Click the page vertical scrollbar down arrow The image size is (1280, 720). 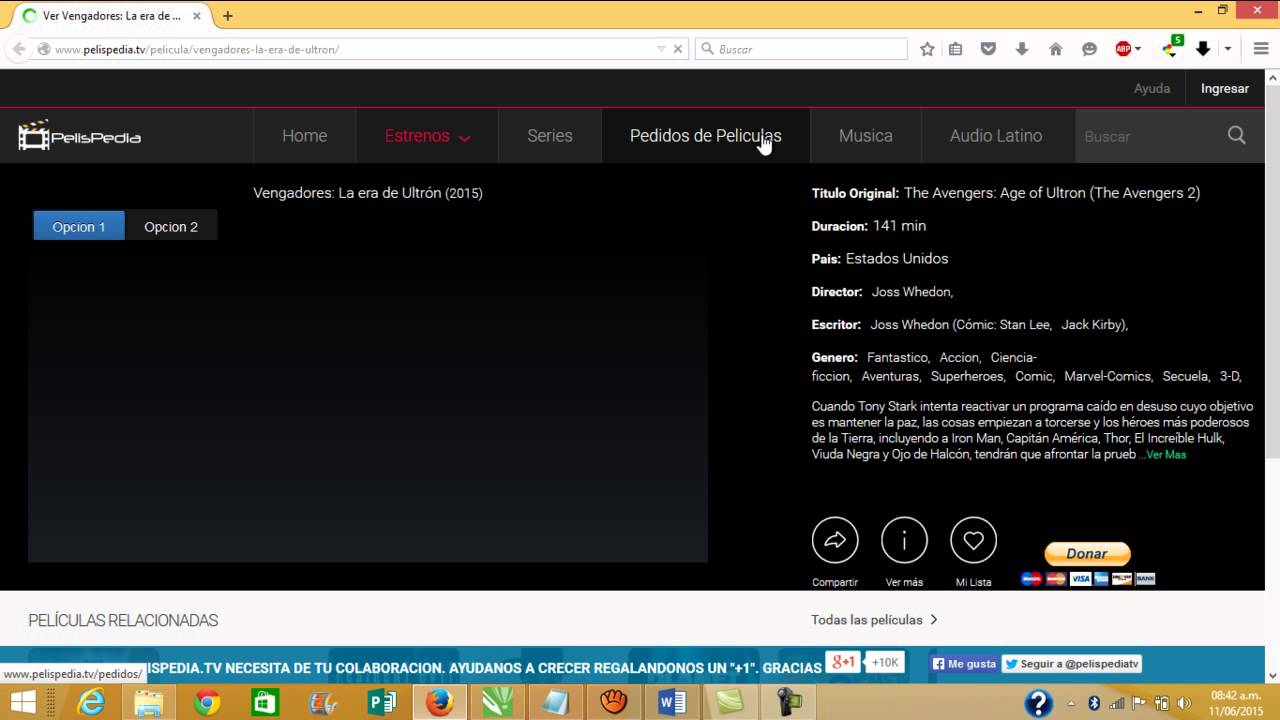(1272, 676)
